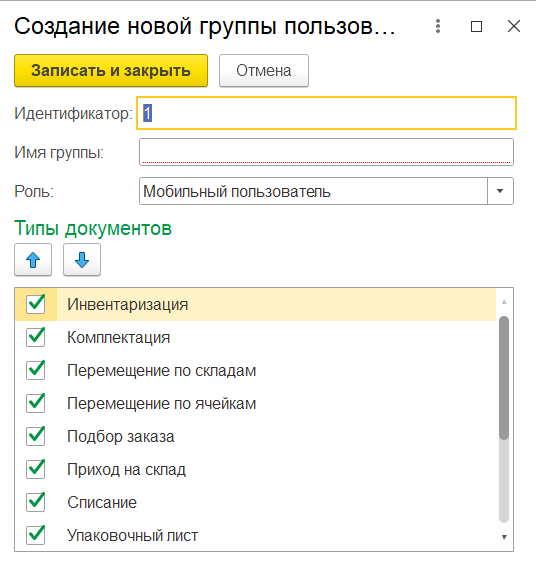Open the three-dot window options menu
Screen dimensions: 536x567
[x=438, y=26]
